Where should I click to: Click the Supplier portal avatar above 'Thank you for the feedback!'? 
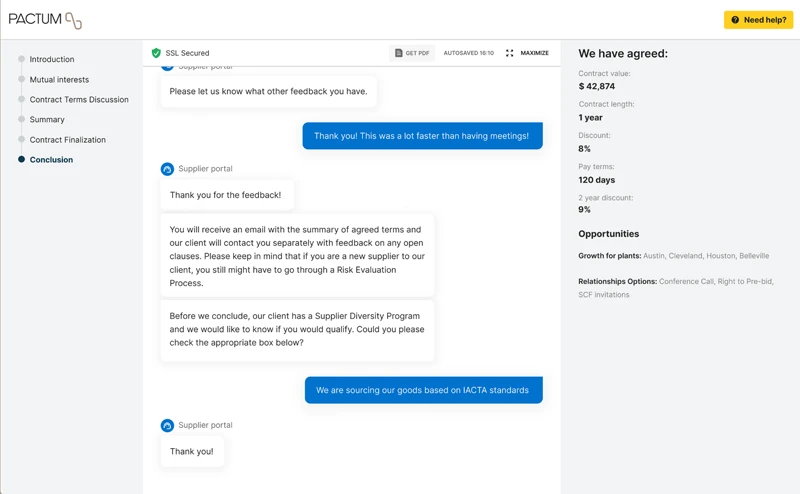pos(167,169)
